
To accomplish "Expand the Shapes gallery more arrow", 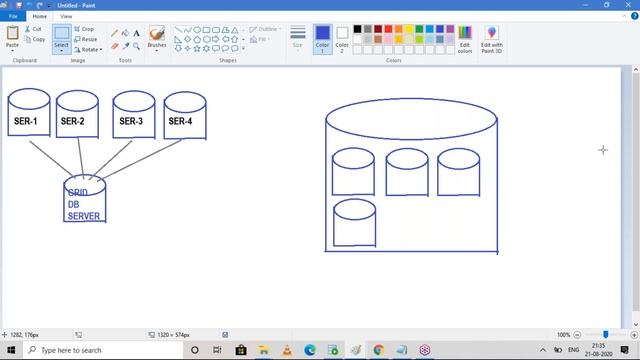I will (x=243, y=49).
